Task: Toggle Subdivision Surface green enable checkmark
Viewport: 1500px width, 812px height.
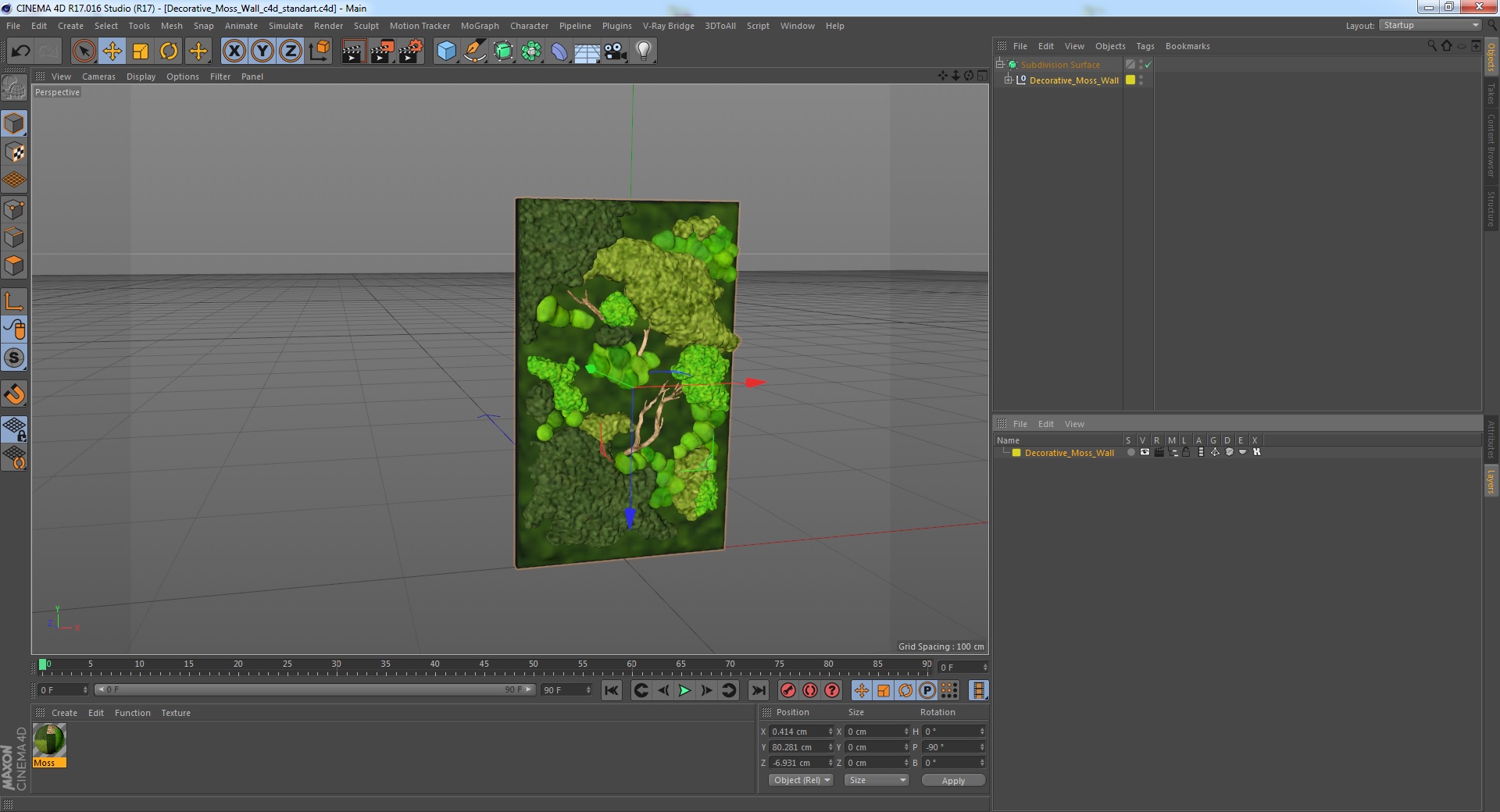Action: (1148, 65)
